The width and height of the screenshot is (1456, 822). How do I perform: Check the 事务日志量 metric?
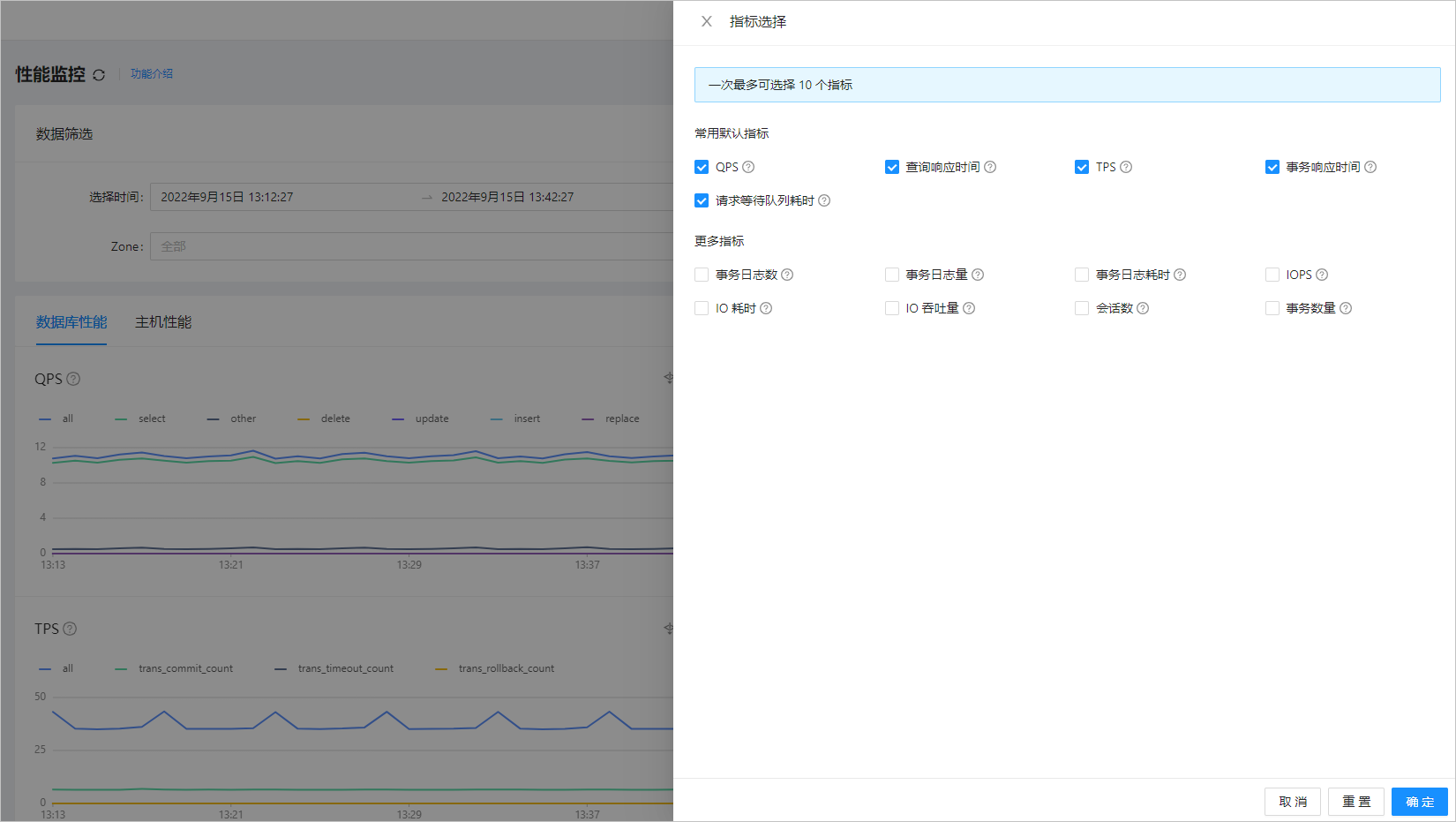[x=891, y=275]
